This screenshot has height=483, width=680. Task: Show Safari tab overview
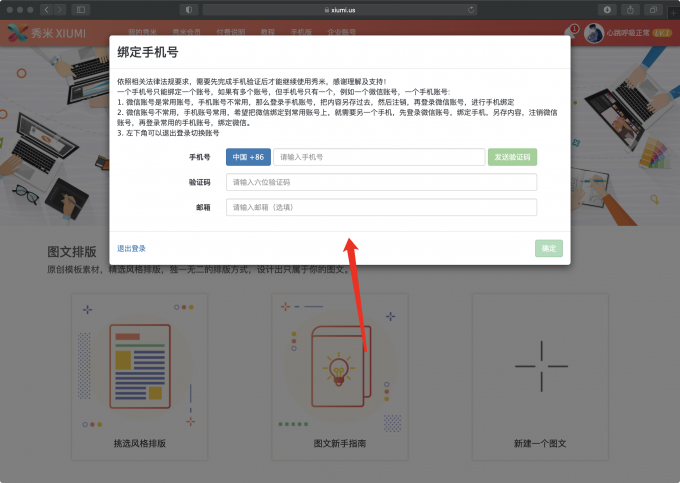(x=653, y=10)
